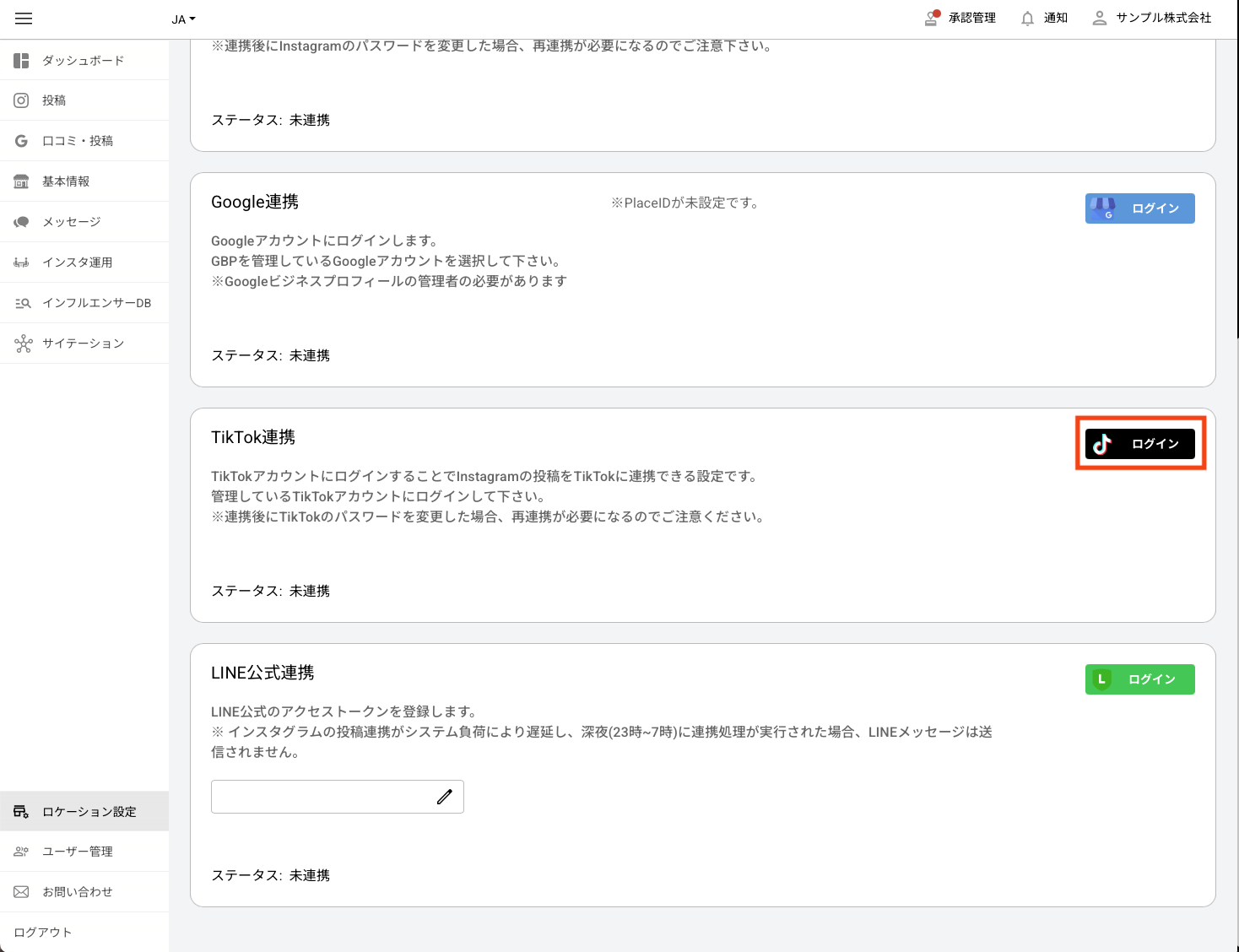Click the ダッシュボード dashboard icon
This screenshot has height=952, width=1239.
(x=22, y=61)
